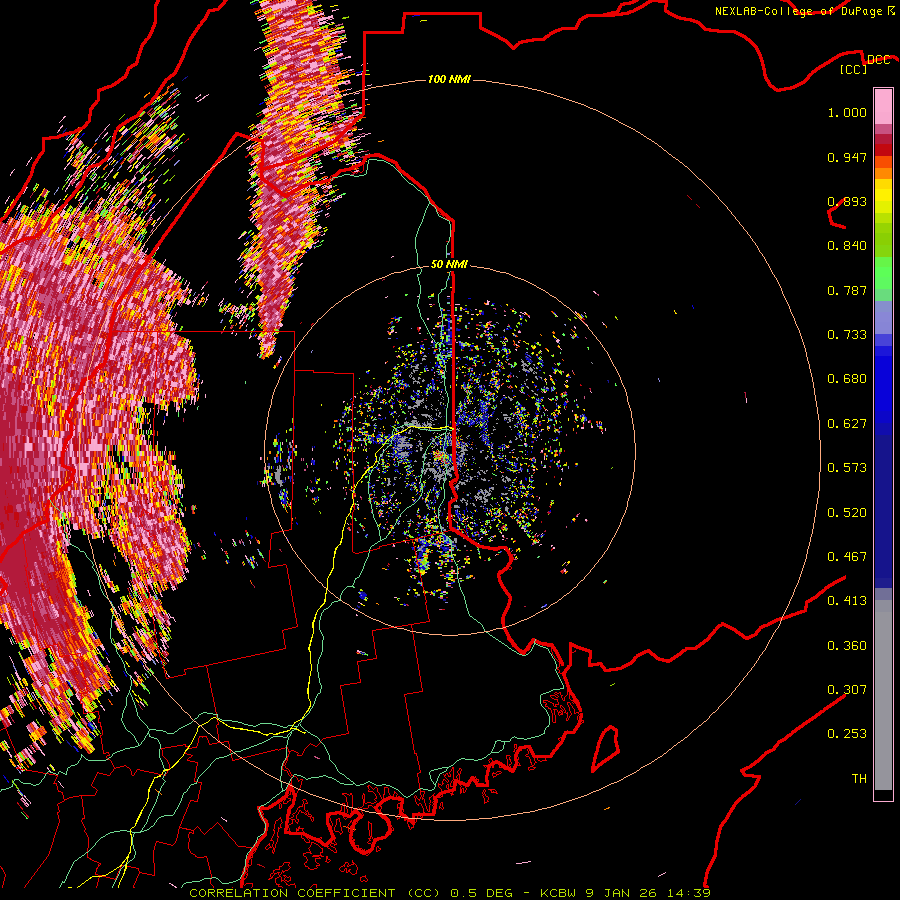This screenshot has height=900, width=900.
Task: Click the DCC legend title
Action: tap(878, 60)
